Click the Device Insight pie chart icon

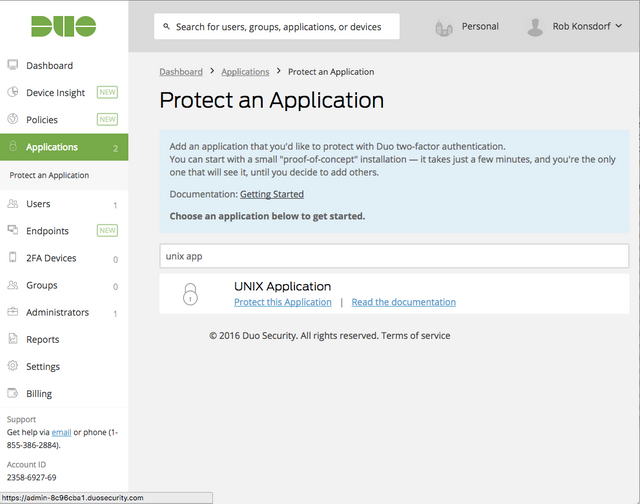point(13,92)
